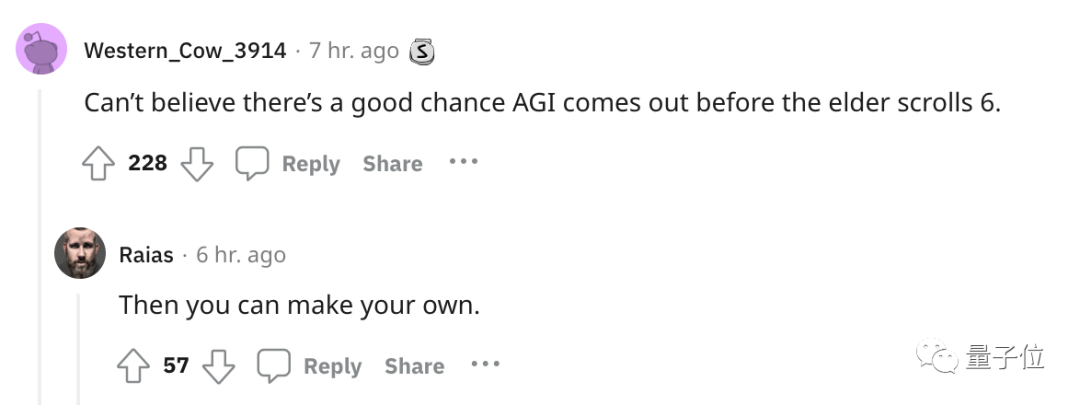Open more options on Western_Cow_3914's comment
Screen dimensions: 1080x405
(463, 162)
